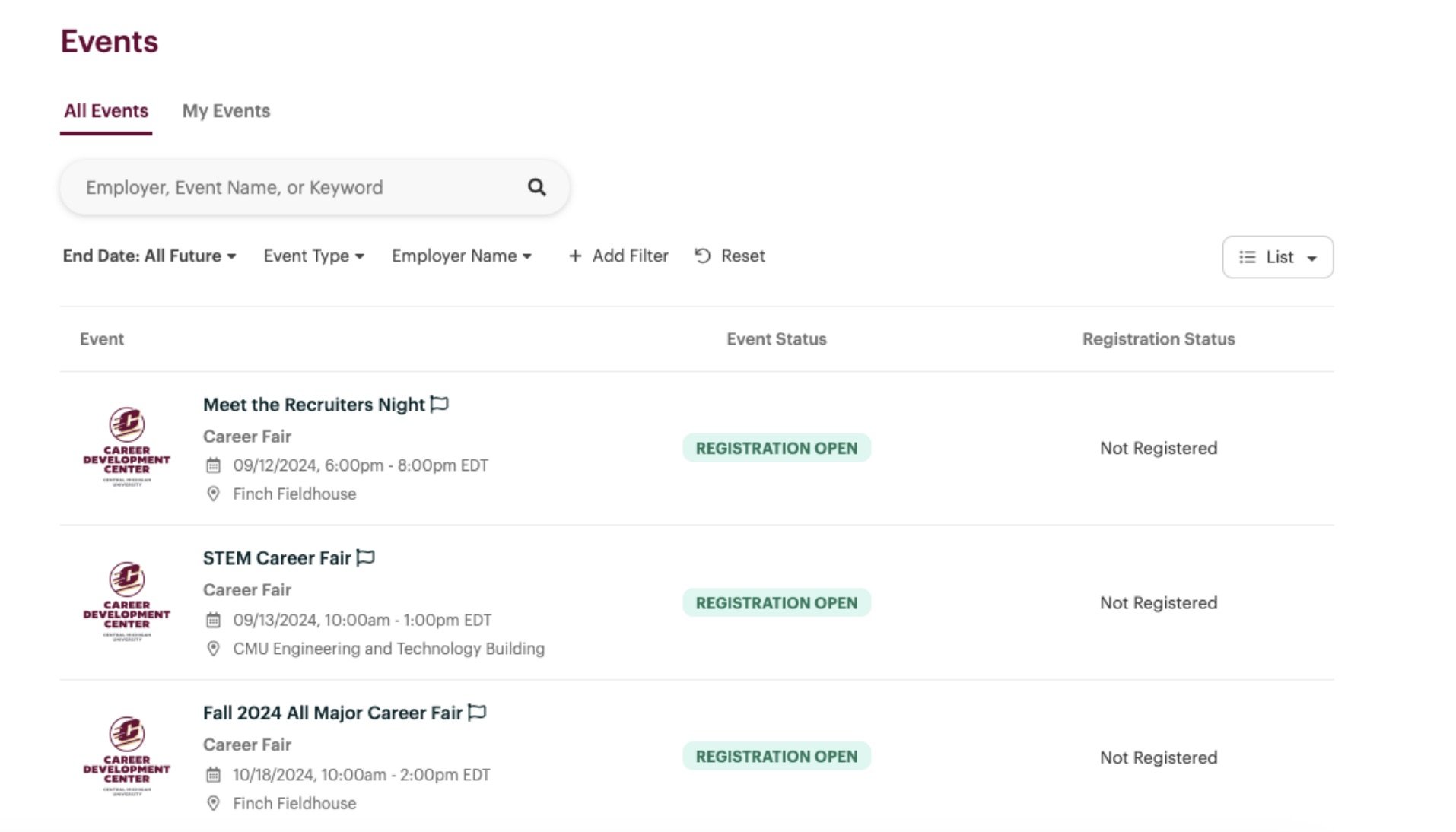
Task: Click the location pin for CMU Engineering and Technology Building
Action: tap(213, 649)
